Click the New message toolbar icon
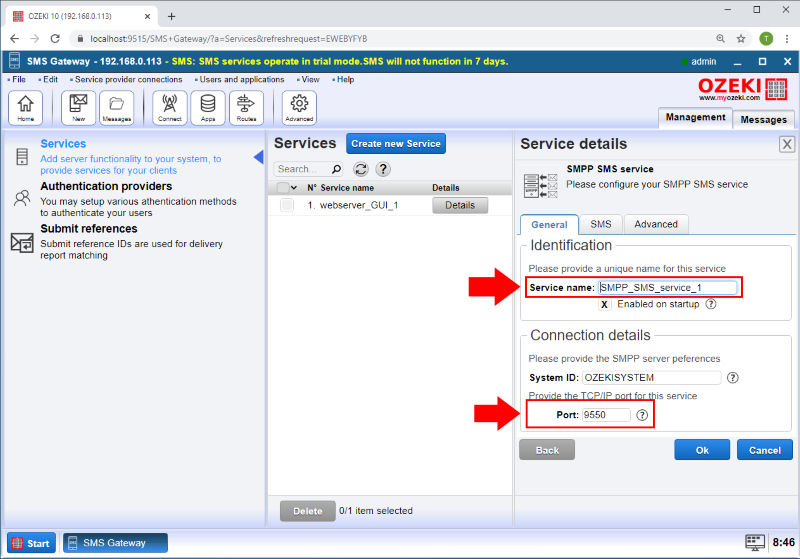The image size is (800, 559). click(79, 108)
